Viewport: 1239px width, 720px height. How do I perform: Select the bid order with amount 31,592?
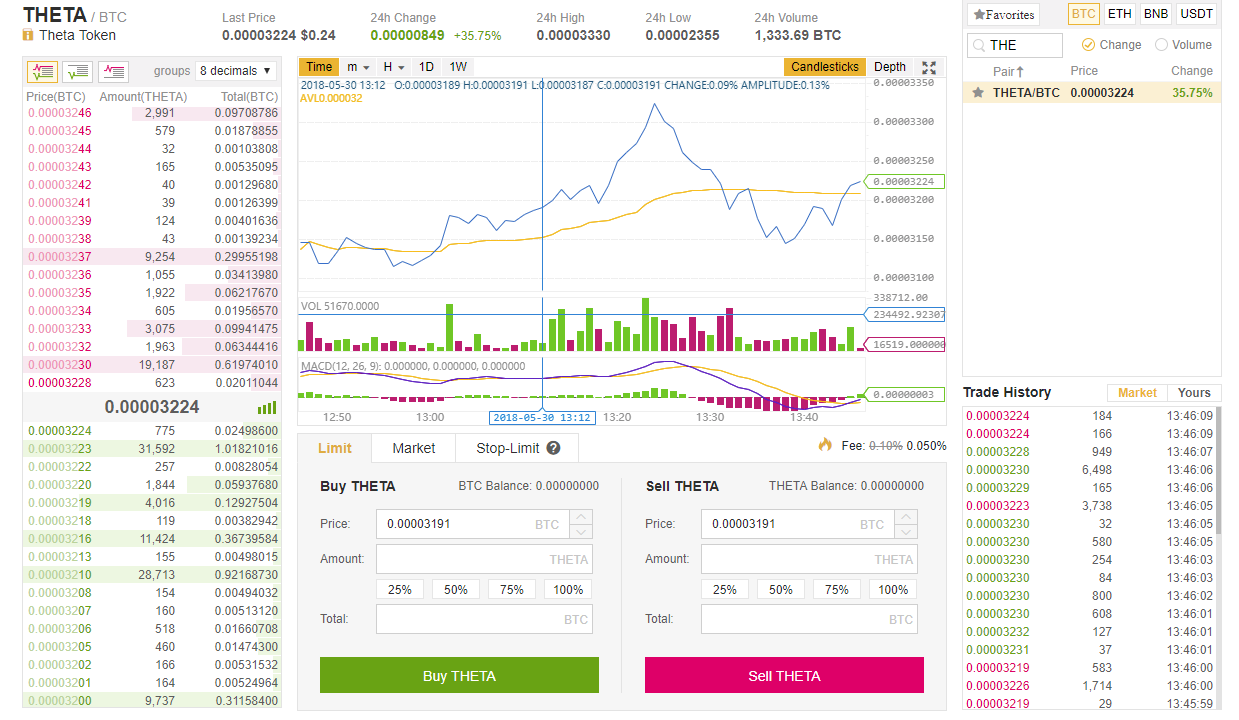point(152,449)
